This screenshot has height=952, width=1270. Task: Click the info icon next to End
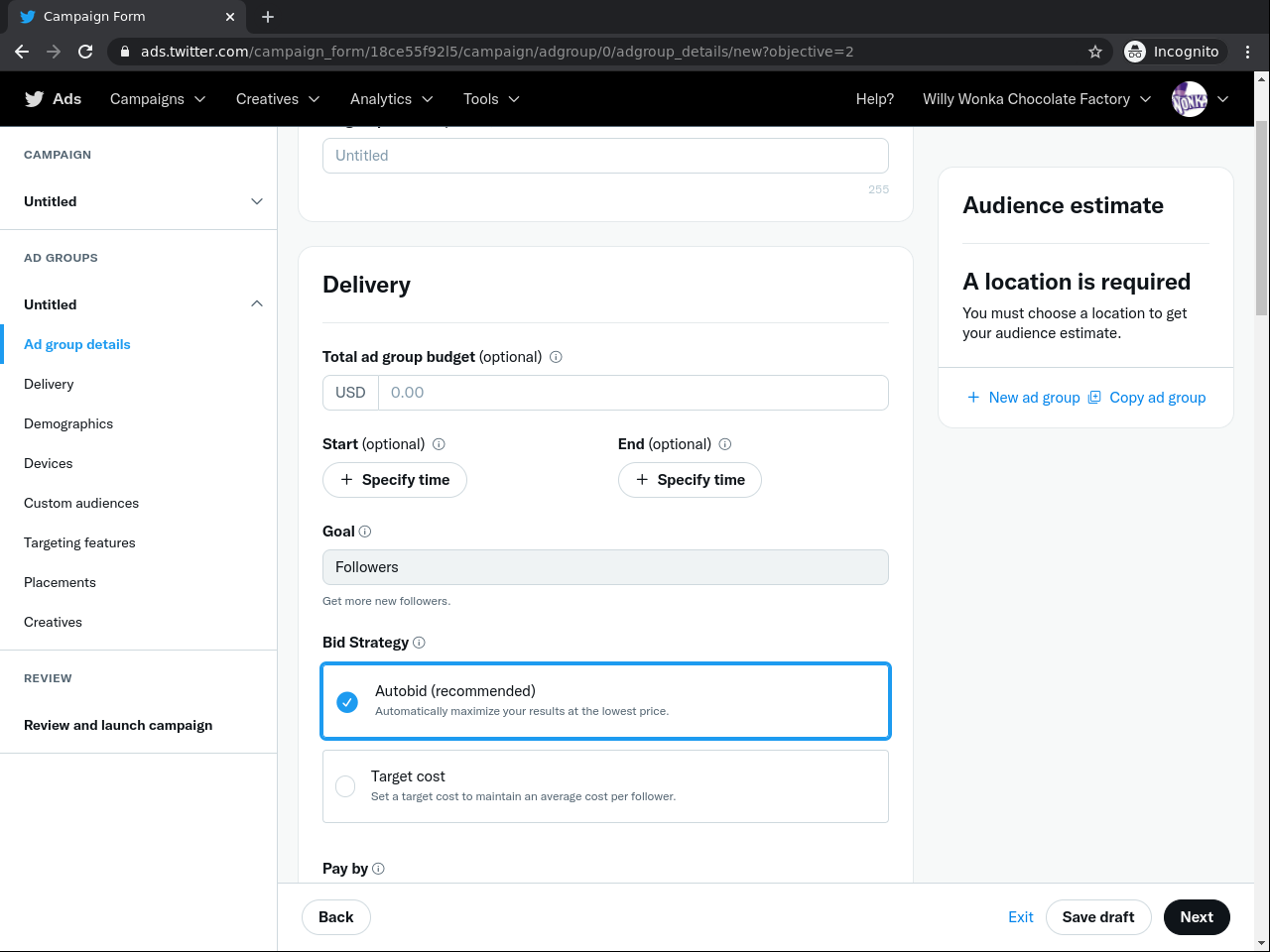725,444
